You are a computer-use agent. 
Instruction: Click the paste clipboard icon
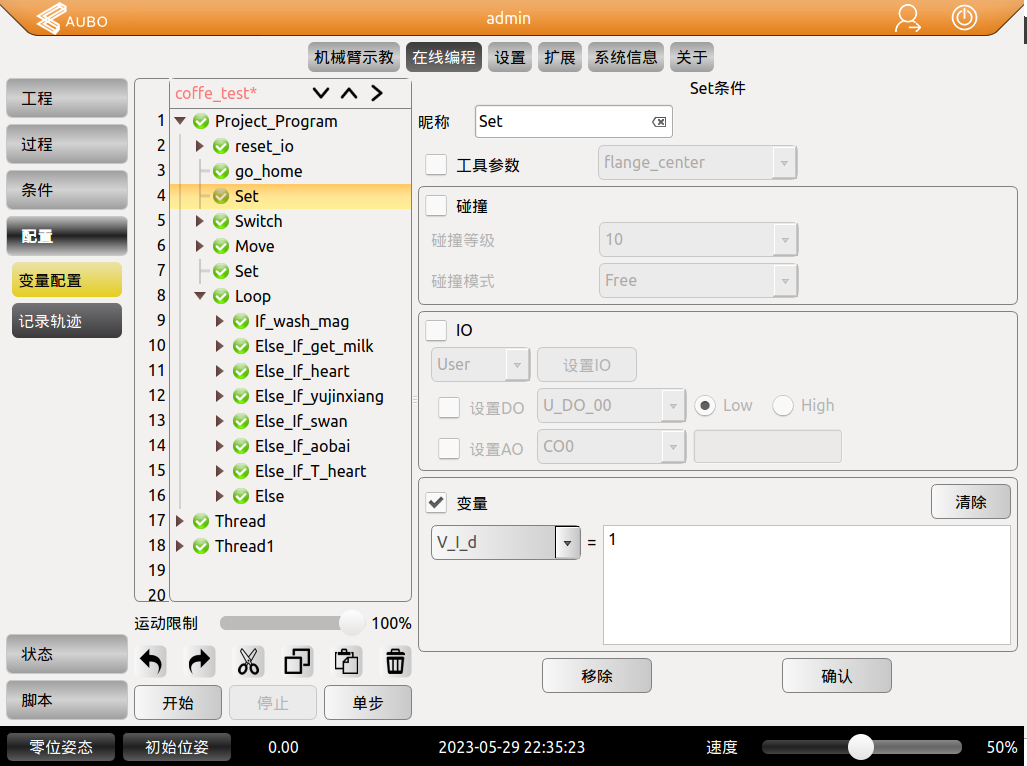[347, 661]
